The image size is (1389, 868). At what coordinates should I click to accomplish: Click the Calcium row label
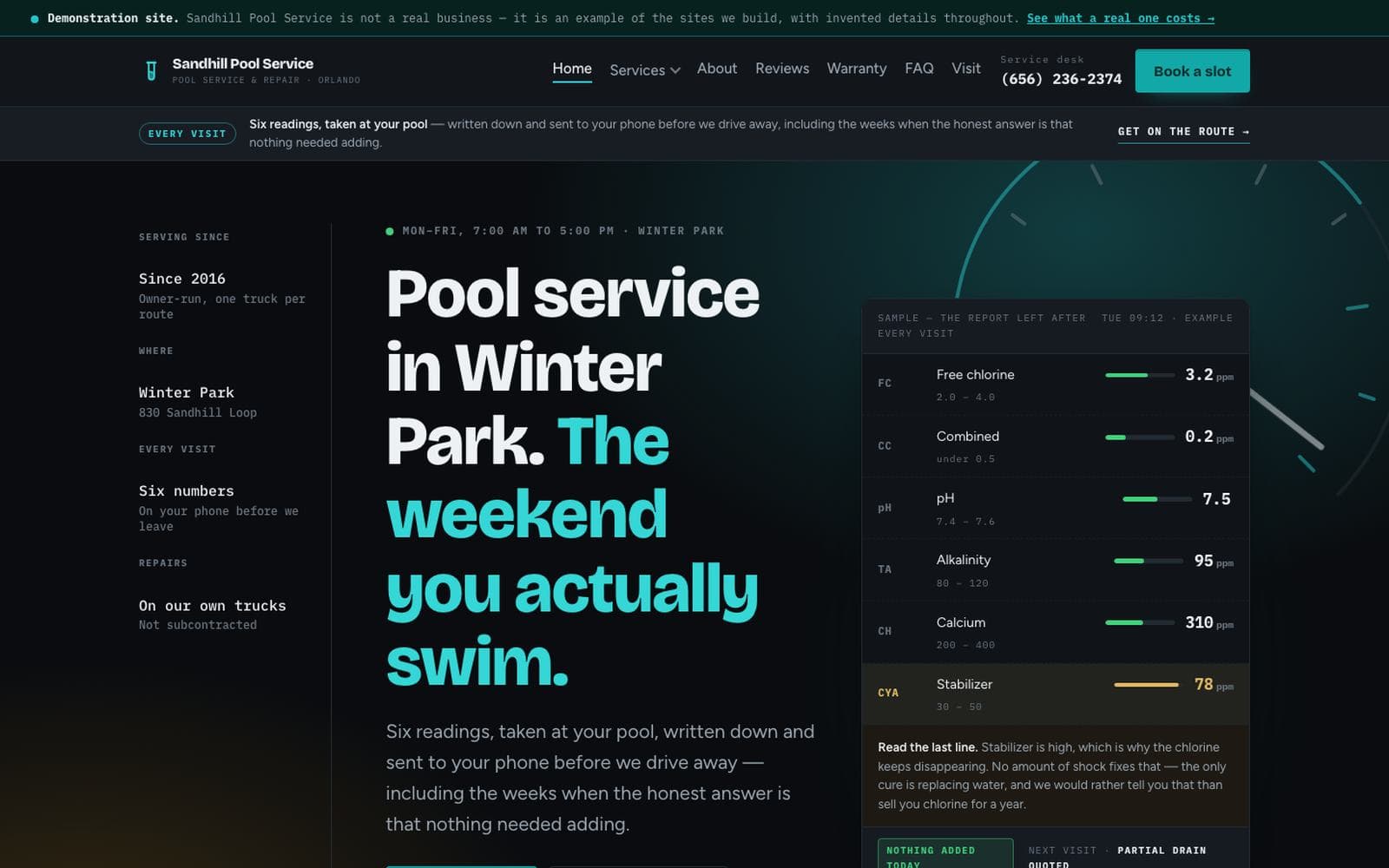[x=961, y=622]
